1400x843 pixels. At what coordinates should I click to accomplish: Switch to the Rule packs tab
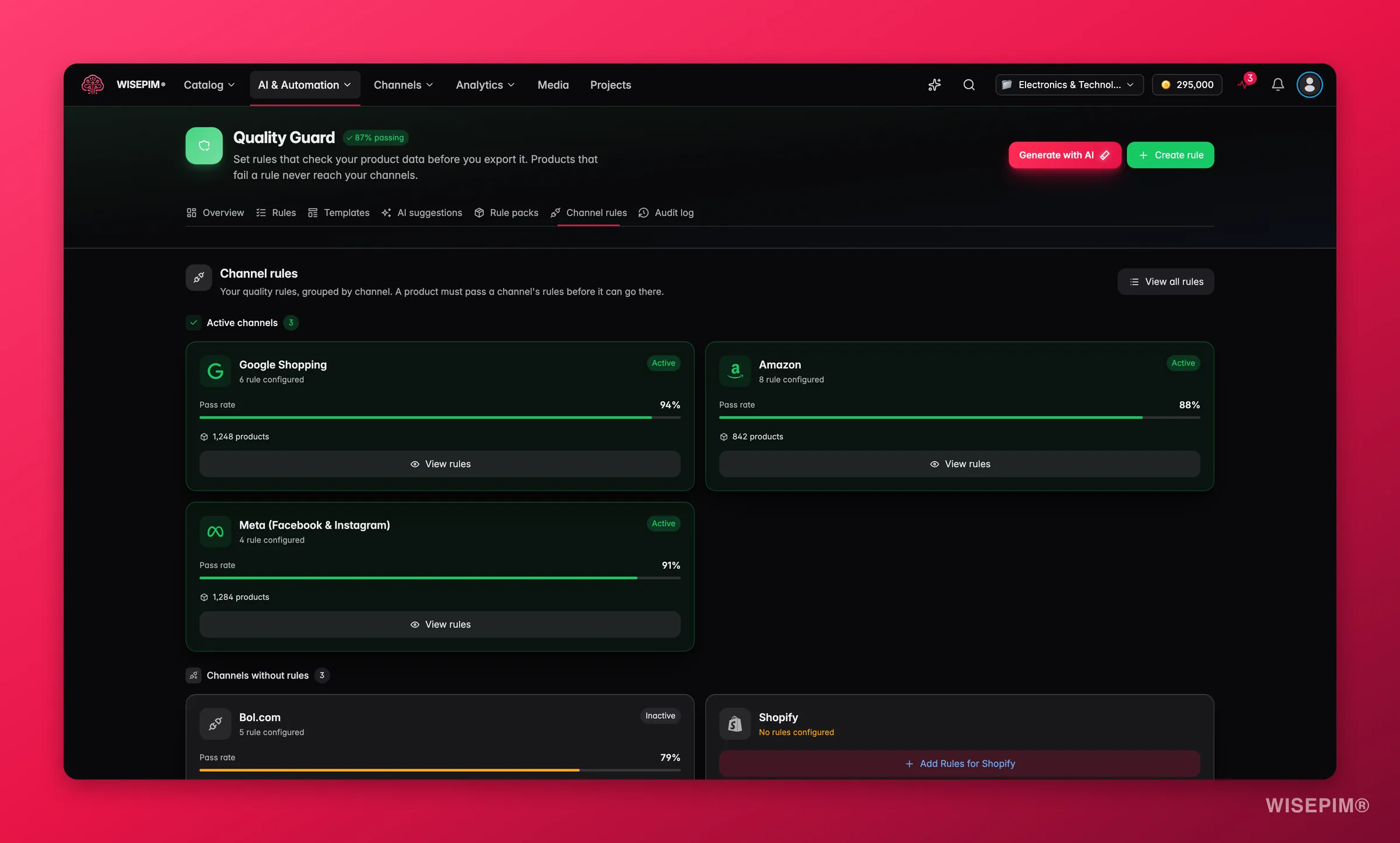coord(506,213)
